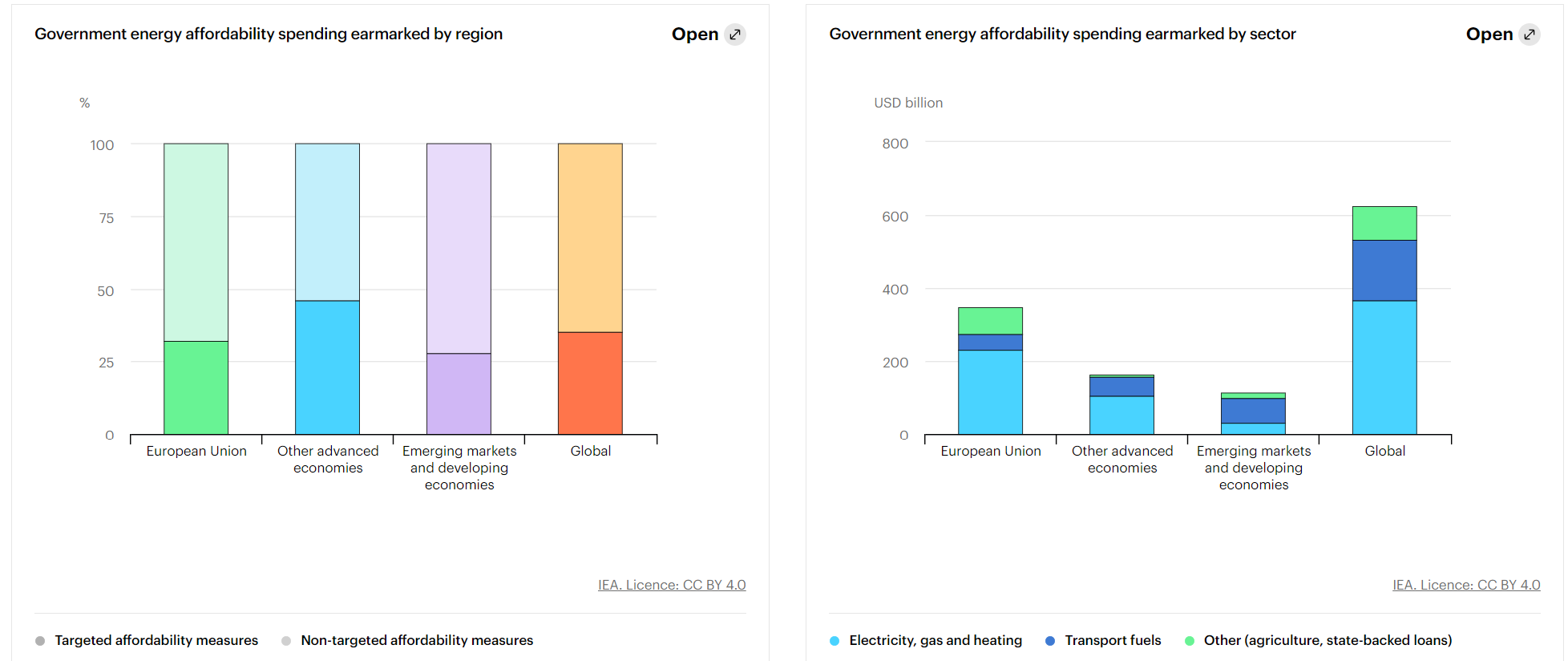1568x661 pixels.
Task: Click IEA licence link under sector chart
Action: pos(1465,585)
